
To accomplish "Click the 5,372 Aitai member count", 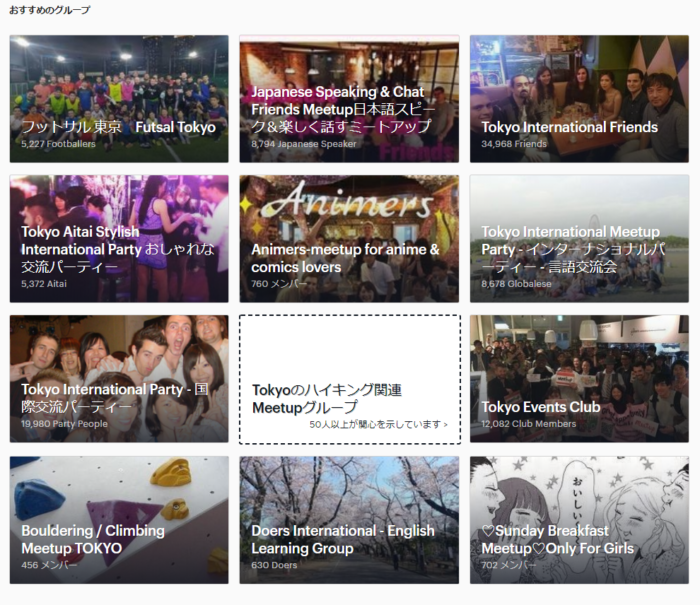I will pyautogui.click(x=44, y=284).
